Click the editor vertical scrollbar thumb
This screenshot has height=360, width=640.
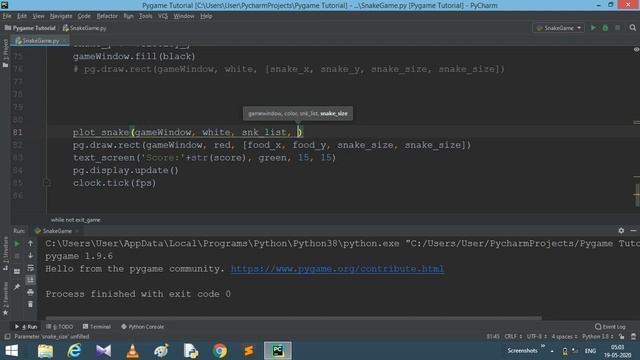coord(637,195)
